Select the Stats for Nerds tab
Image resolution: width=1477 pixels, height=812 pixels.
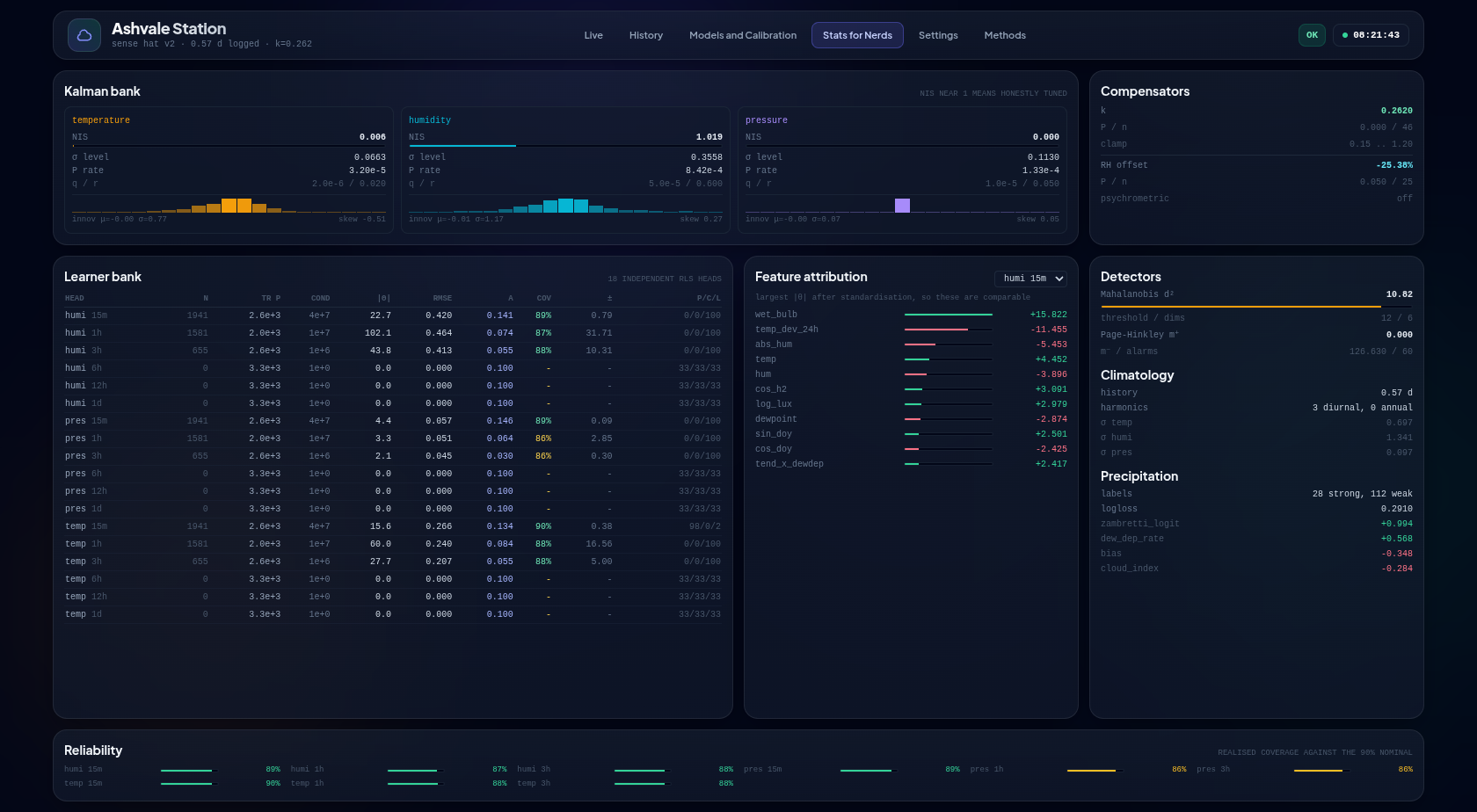pyautogui.click(x=857, y=35)
